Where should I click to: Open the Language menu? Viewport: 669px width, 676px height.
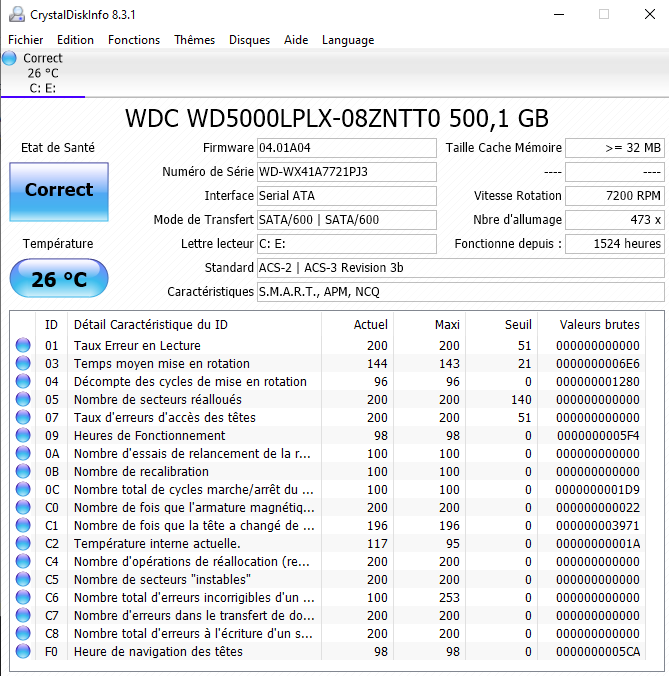[348, 40]
